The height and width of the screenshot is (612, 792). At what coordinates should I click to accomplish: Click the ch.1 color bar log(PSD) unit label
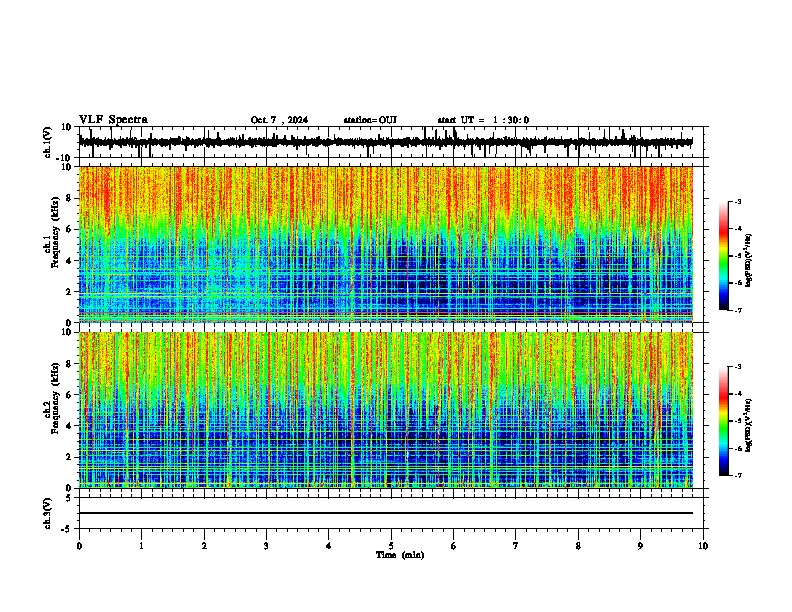click(749, 260)
